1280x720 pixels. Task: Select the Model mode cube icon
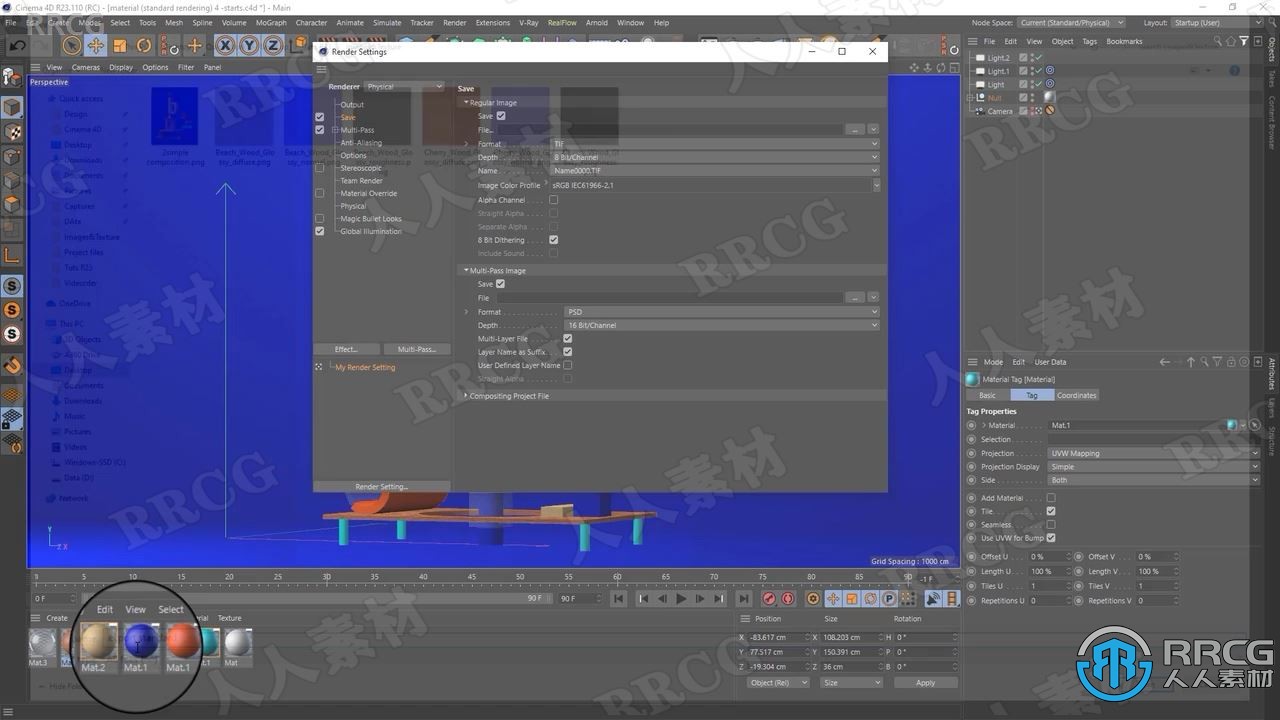click(12, 107)
